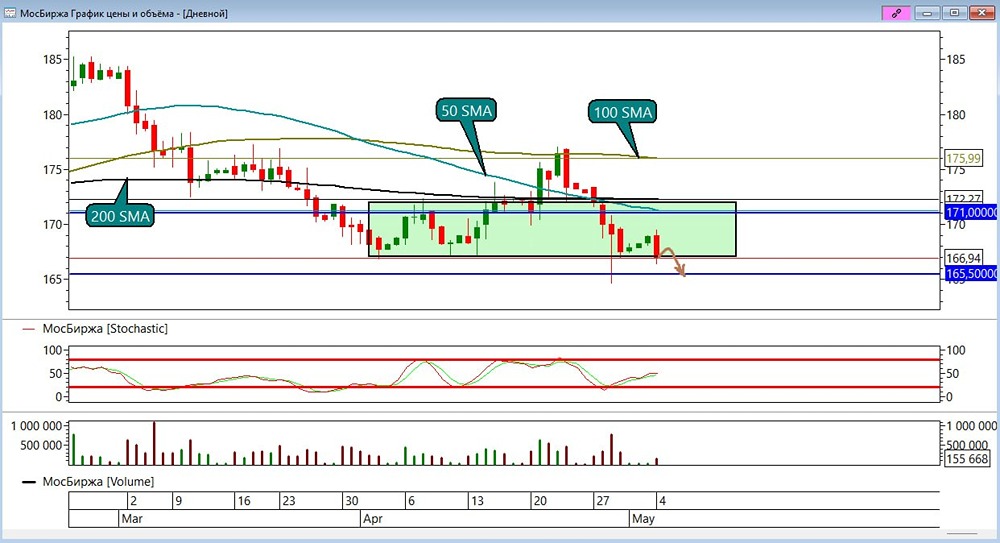Click the 166,94 price tag on right axis

click(963, 258)
